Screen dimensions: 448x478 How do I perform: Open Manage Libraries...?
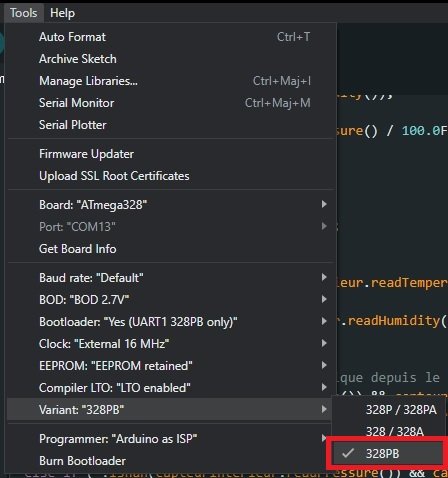171,81
